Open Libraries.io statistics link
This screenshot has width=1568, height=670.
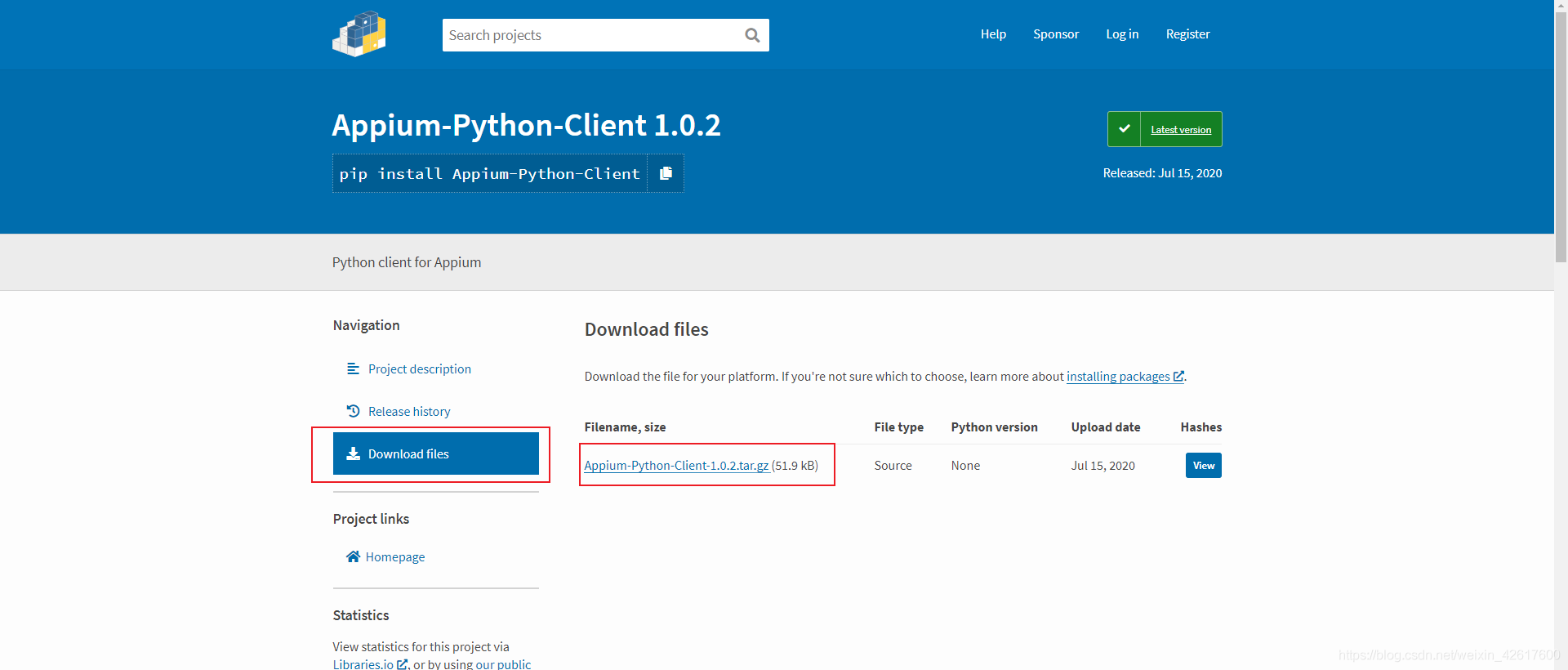point(363,664)
